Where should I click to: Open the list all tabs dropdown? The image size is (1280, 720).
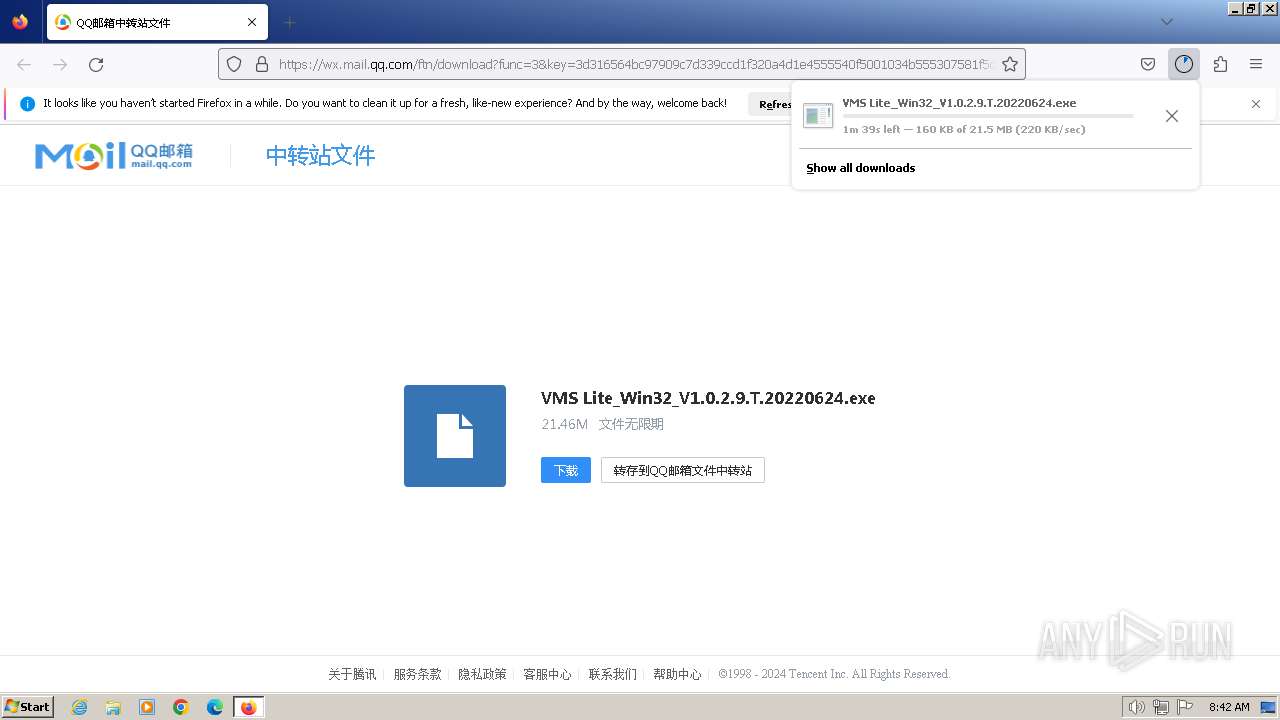point(1167,22)
